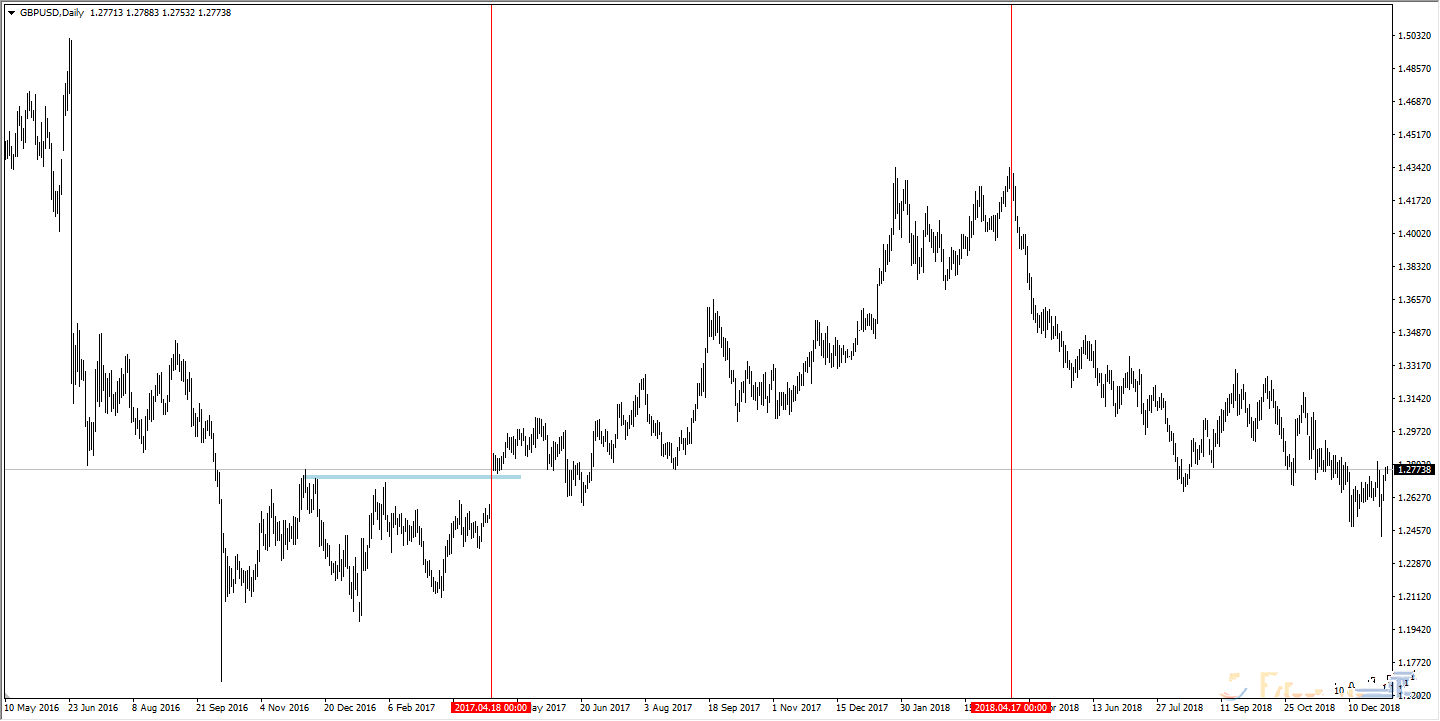Click 10 Dec 2018 on the time axis
Viewport: 1440px width, 721px height.
[1374, 708]
